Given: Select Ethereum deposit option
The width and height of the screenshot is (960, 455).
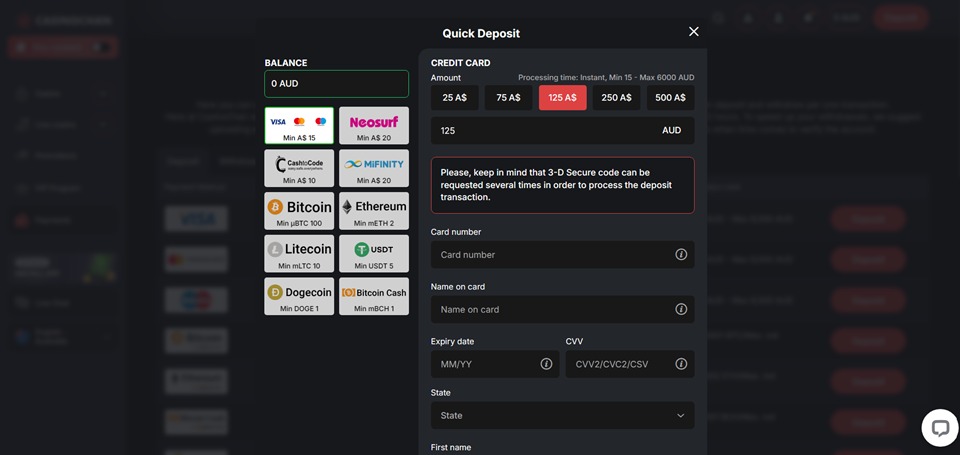Looking at the screenshot, I should pos(373,211).
